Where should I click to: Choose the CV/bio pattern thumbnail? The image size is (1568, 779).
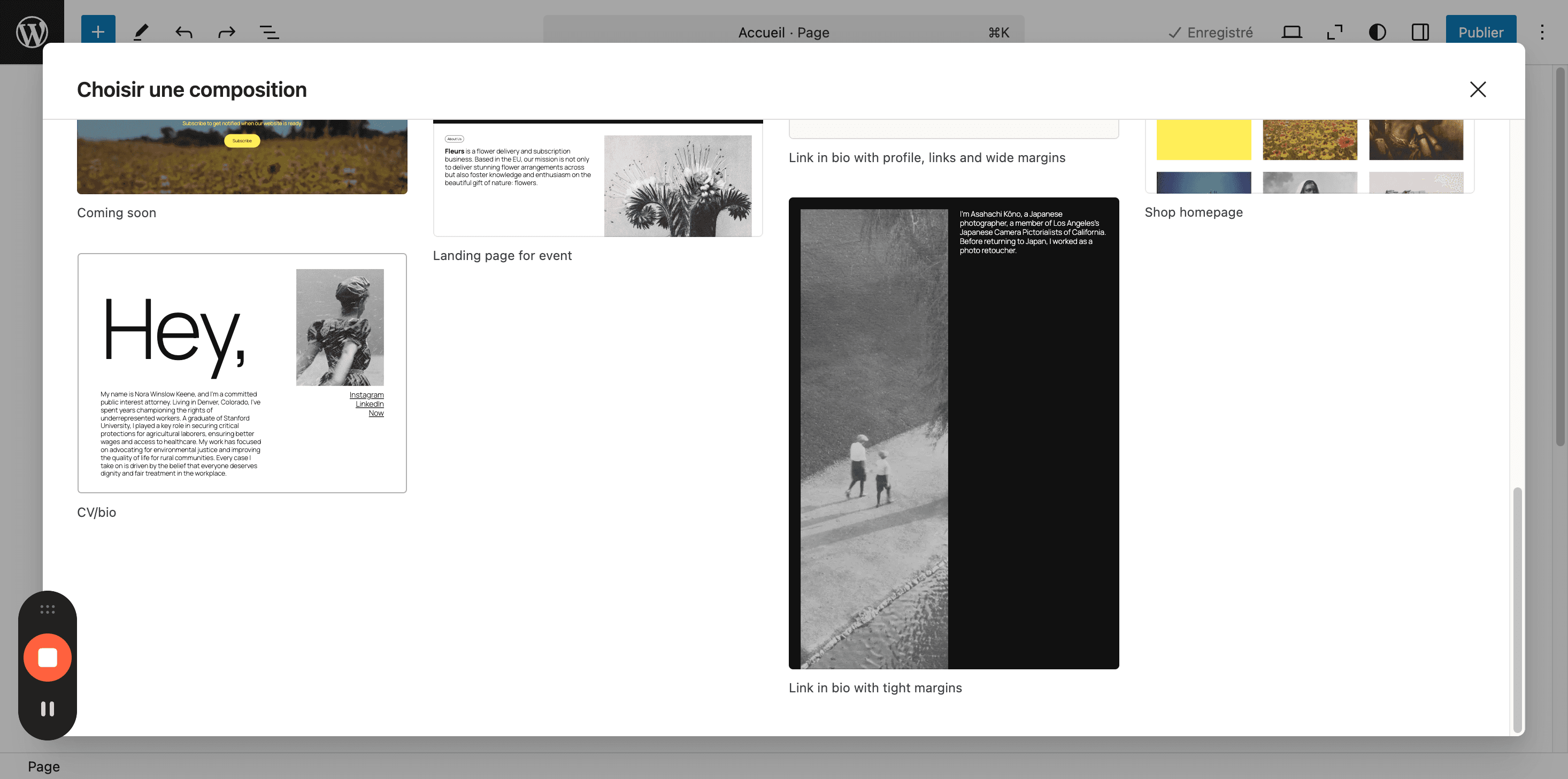(242, 373)
